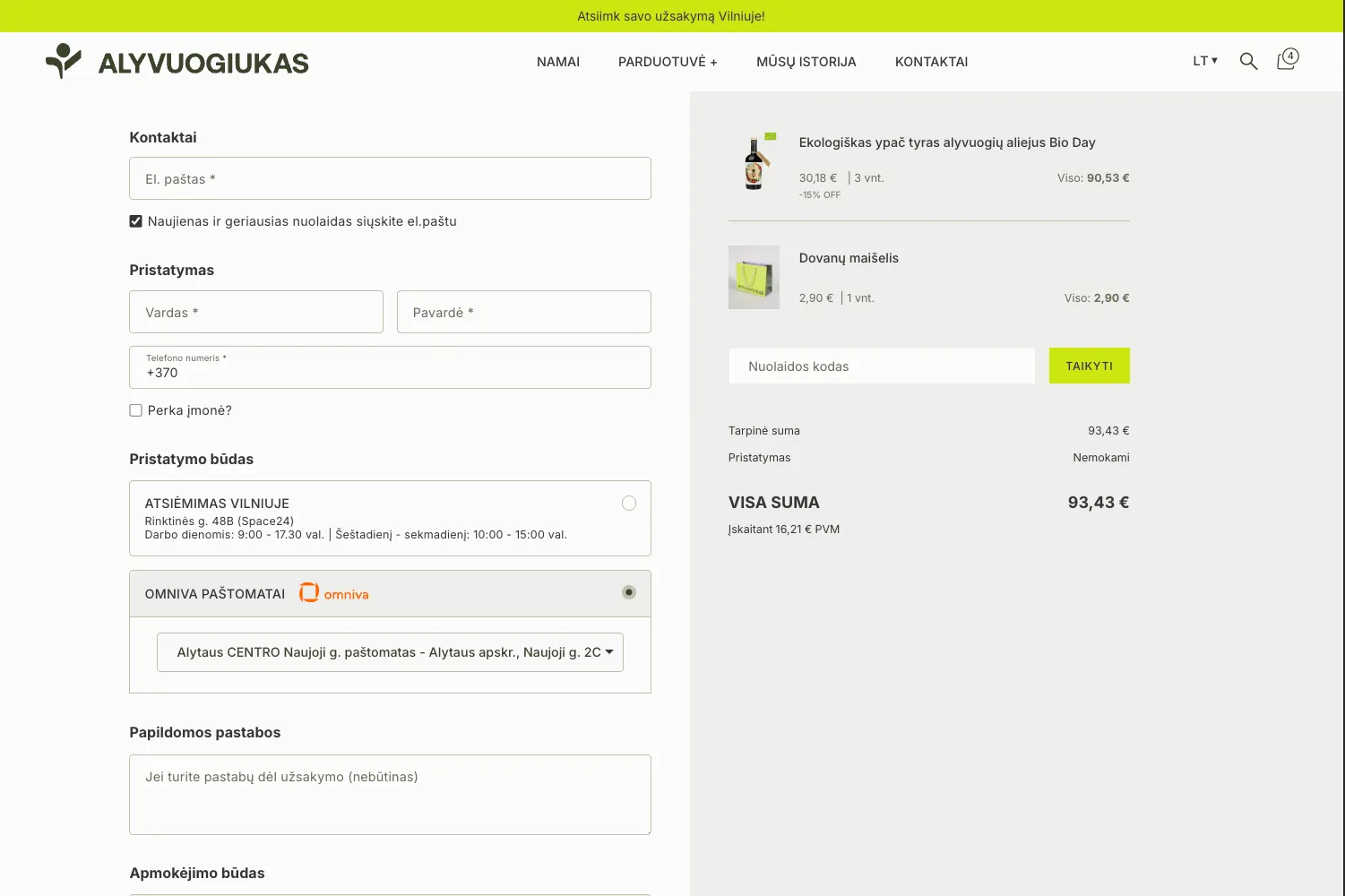Image resolution: width=1345 pixels, height=896 pixels.
Task: Open Mūsų istorija page
Action: click(806, 62)
